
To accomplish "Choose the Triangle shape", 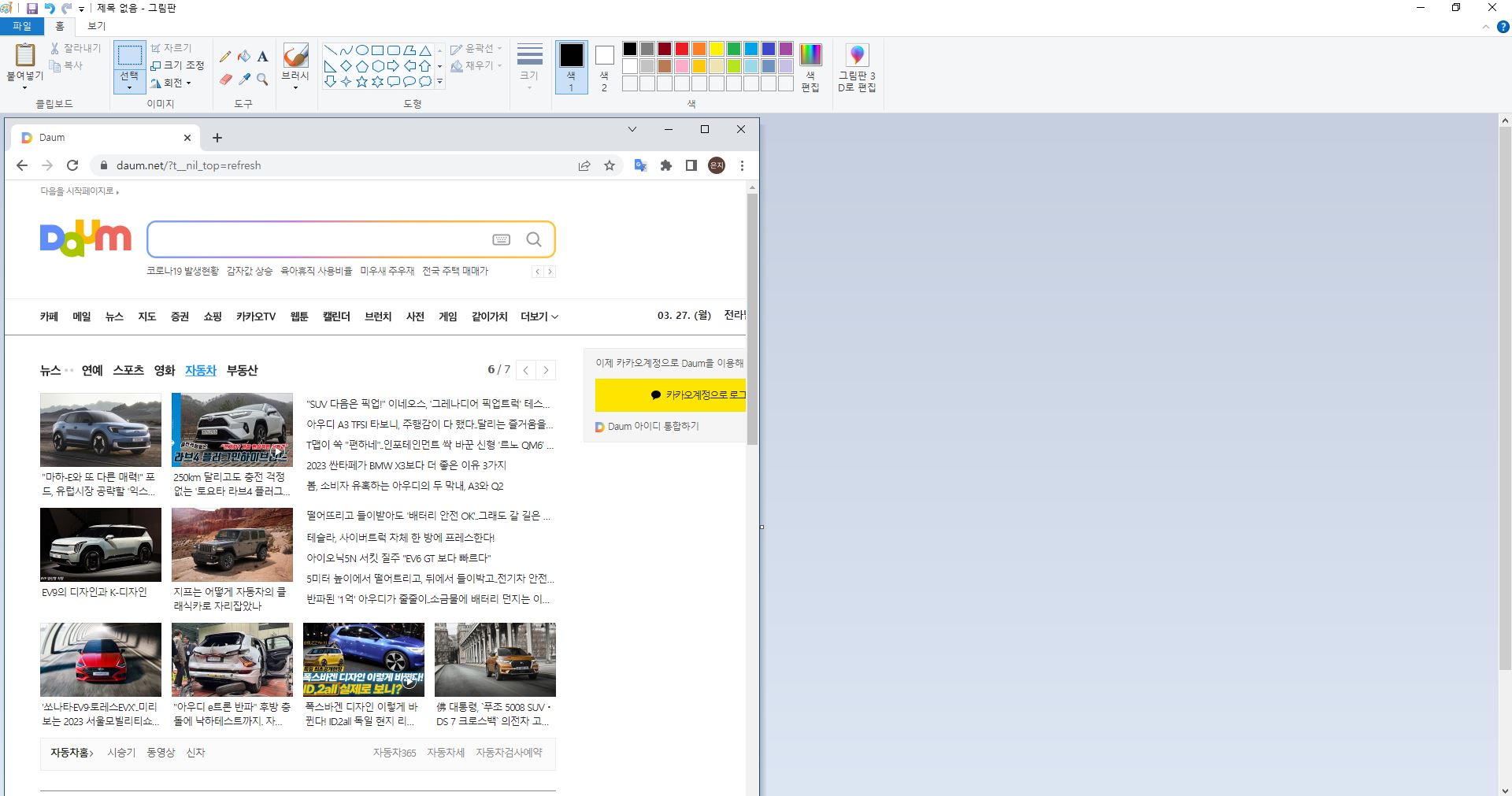I will (x=424, y=50).
